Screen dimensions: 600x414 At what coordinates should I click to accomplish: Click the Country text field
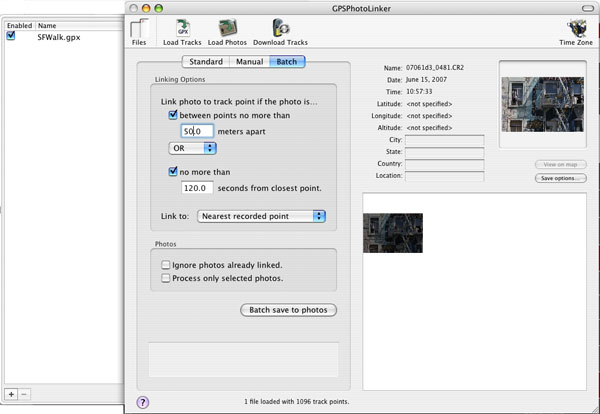pos(445,164)
